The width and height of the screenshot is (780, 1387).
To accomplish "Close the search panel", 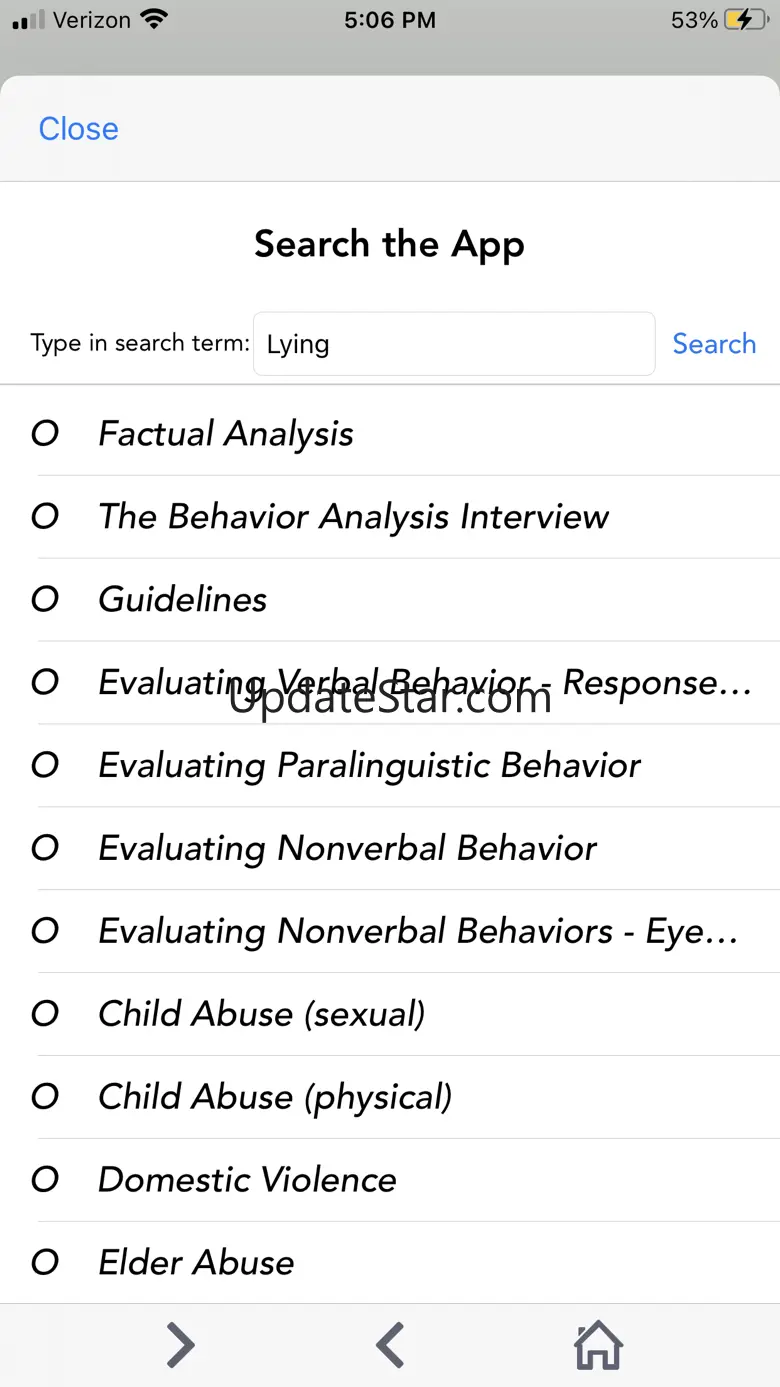I will [x=78, y=129].
